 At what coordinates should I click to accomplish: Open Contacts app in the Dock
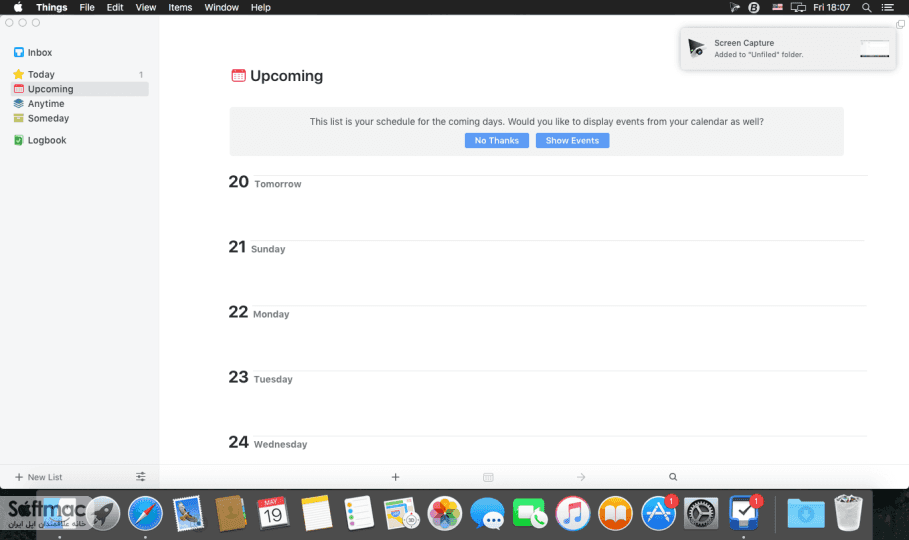point(231,514)
